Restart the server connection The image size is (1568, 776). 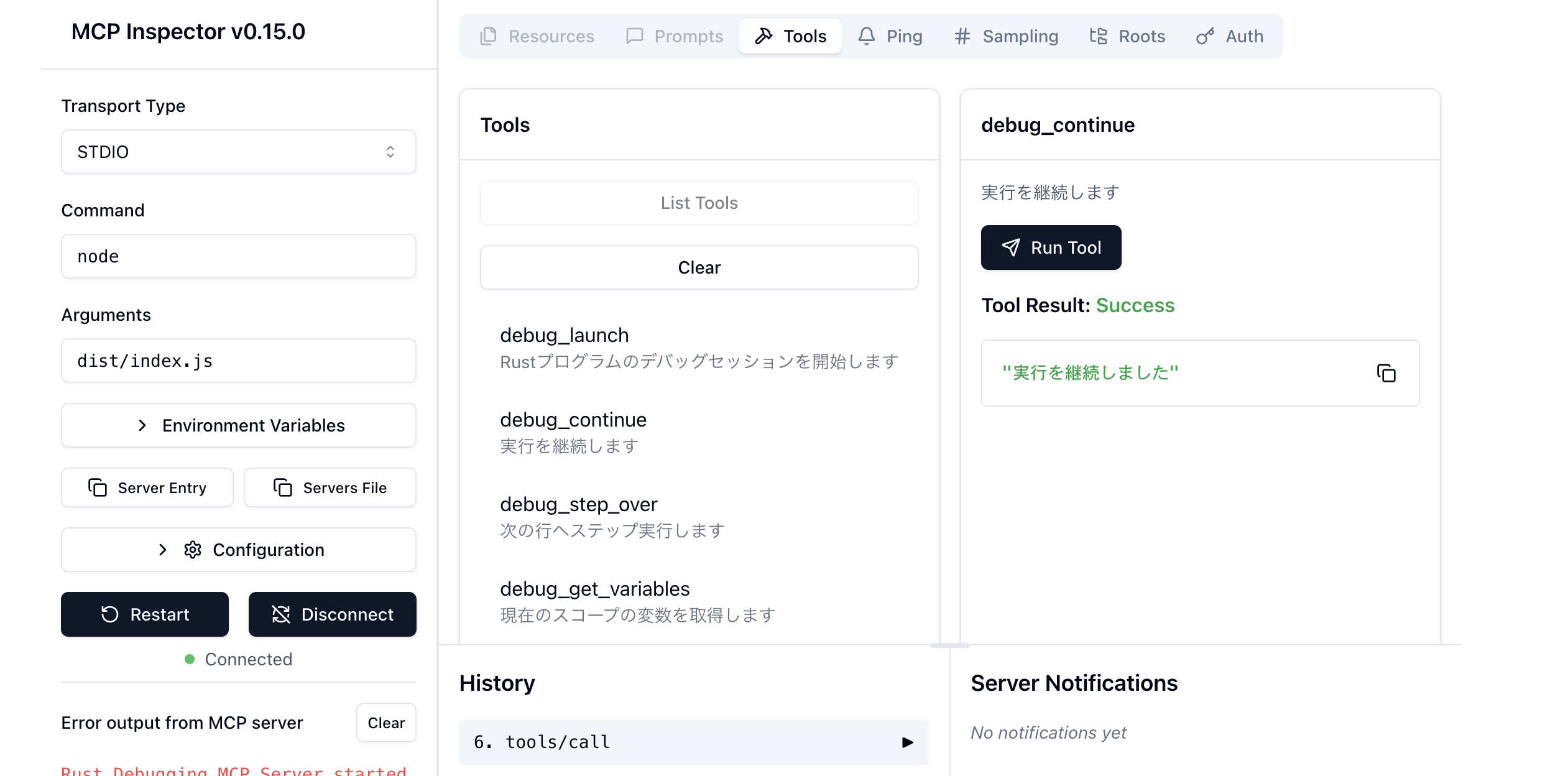(145, 614)
